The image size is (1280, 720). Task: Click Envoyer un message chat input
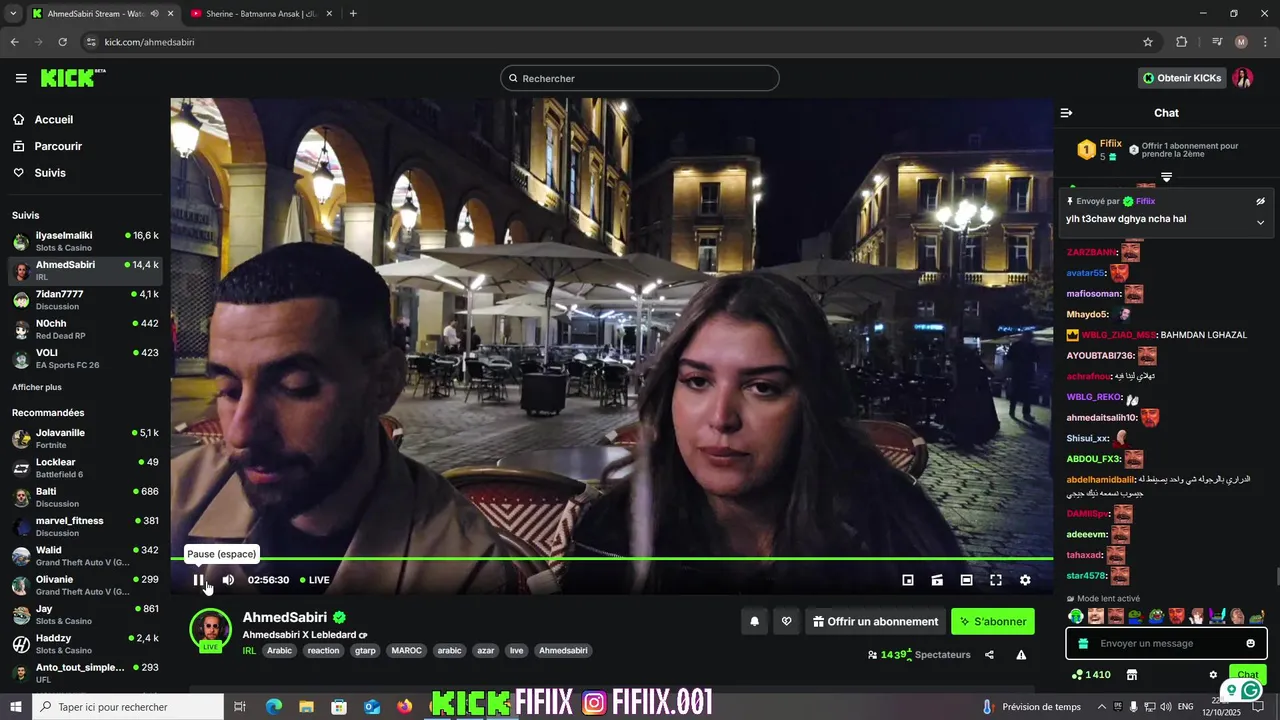tap(1166, 643)
